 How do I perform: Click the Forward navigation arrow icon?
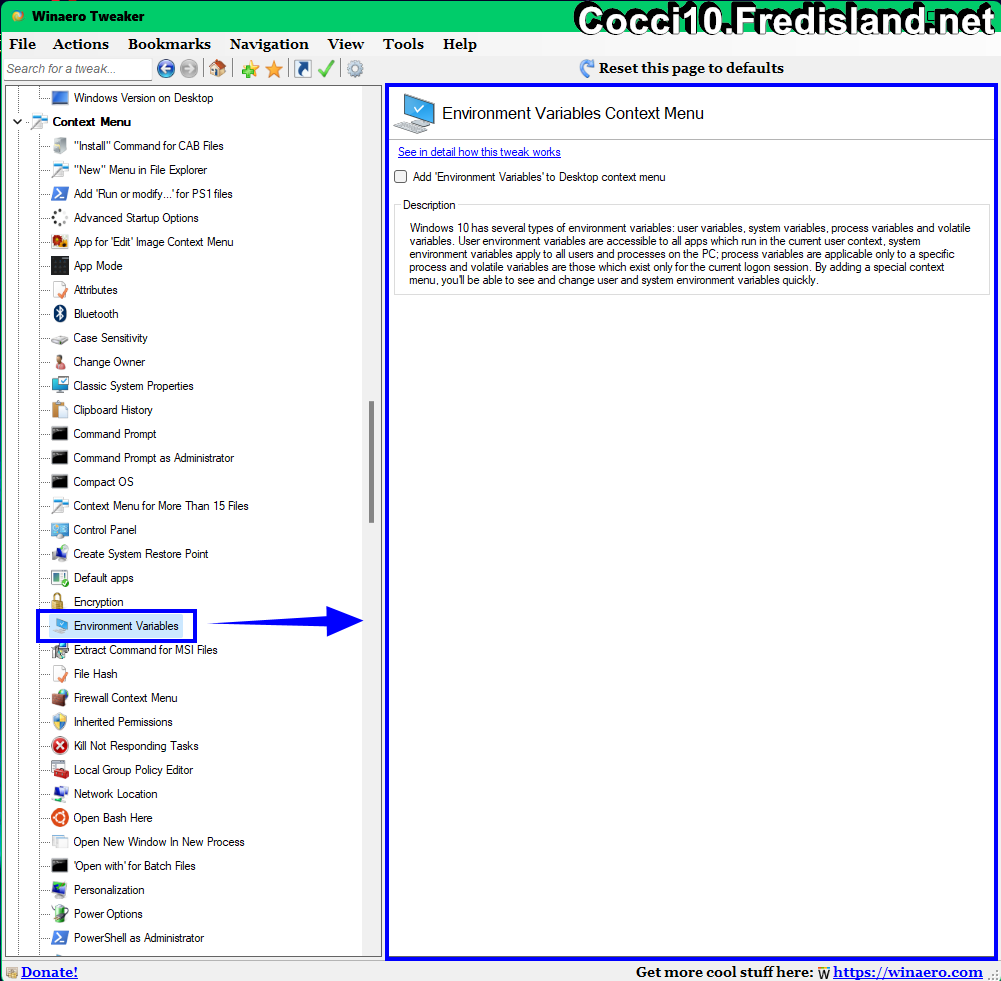[x=189, y=68]
